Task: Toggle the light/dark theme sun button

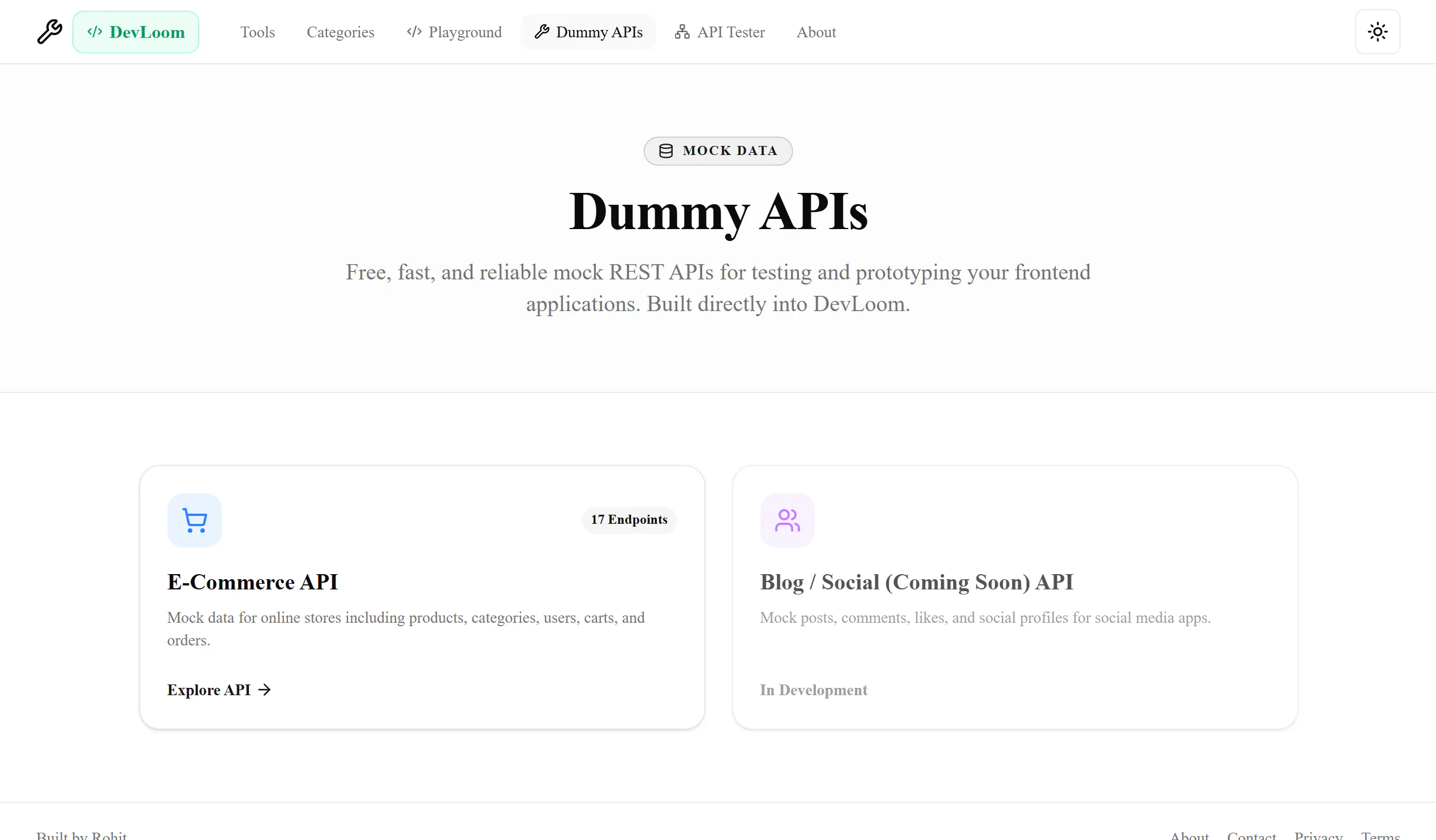Action: pyautogui.click(x=1377, y=32)
